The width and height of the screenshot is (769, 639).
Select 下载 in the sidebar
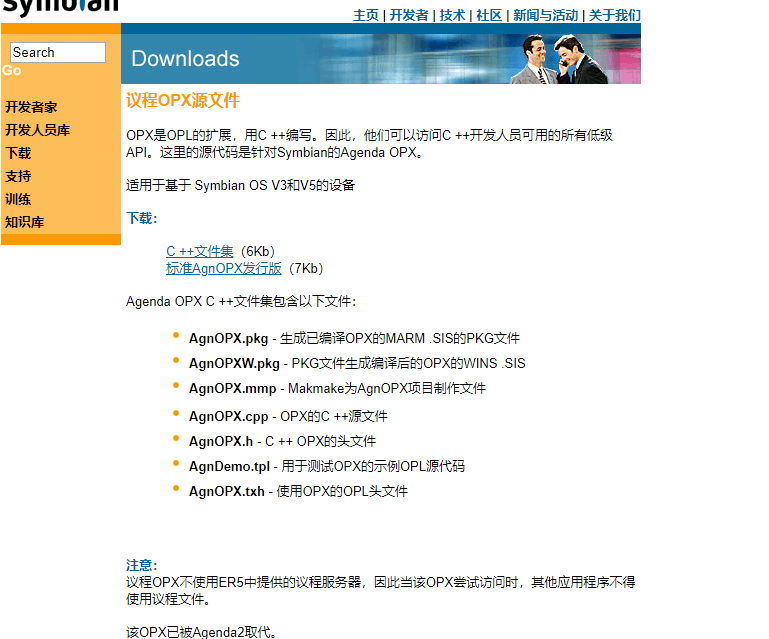point(18,153)
